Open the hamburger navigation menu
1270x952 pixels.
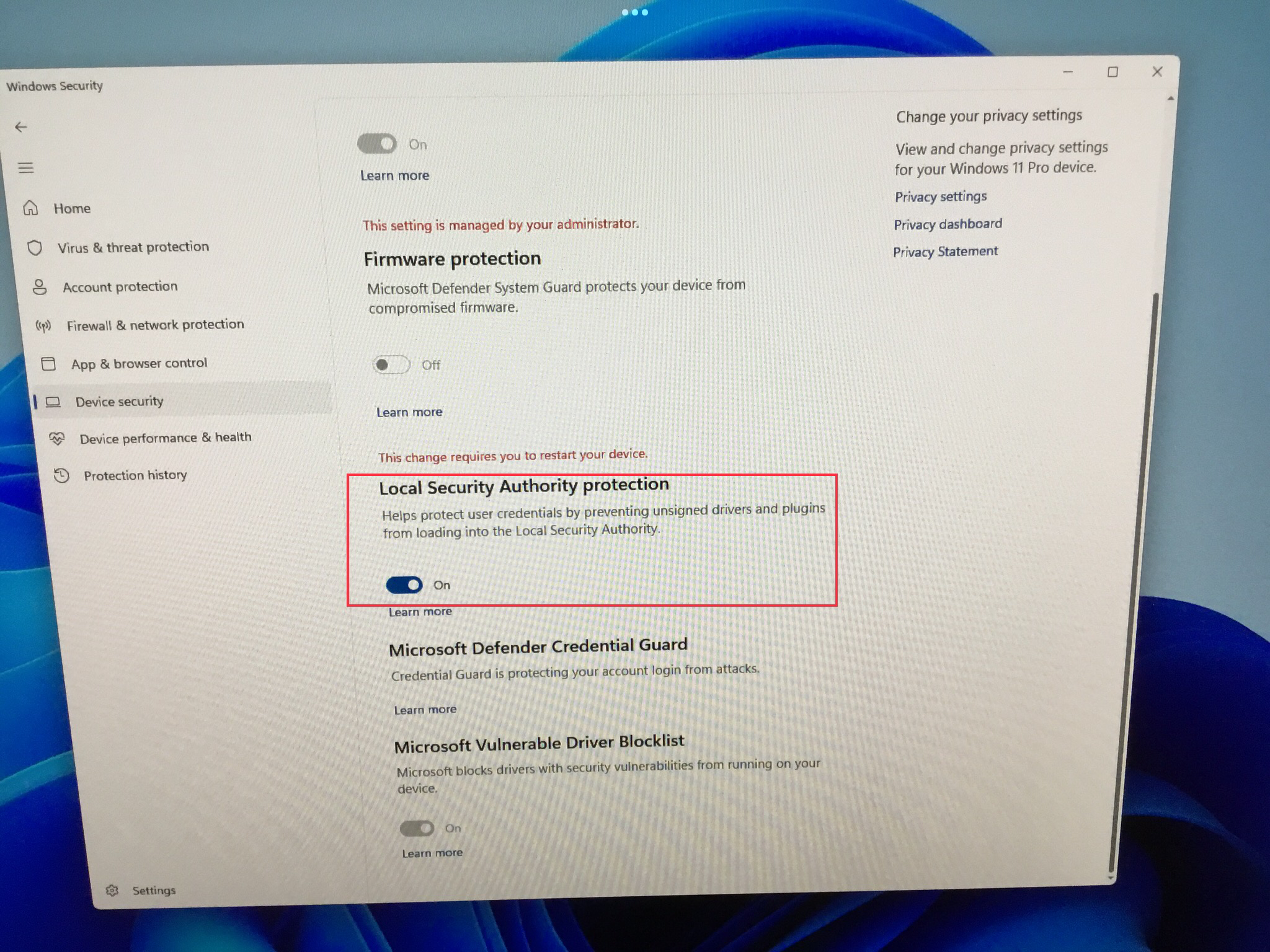25,168
